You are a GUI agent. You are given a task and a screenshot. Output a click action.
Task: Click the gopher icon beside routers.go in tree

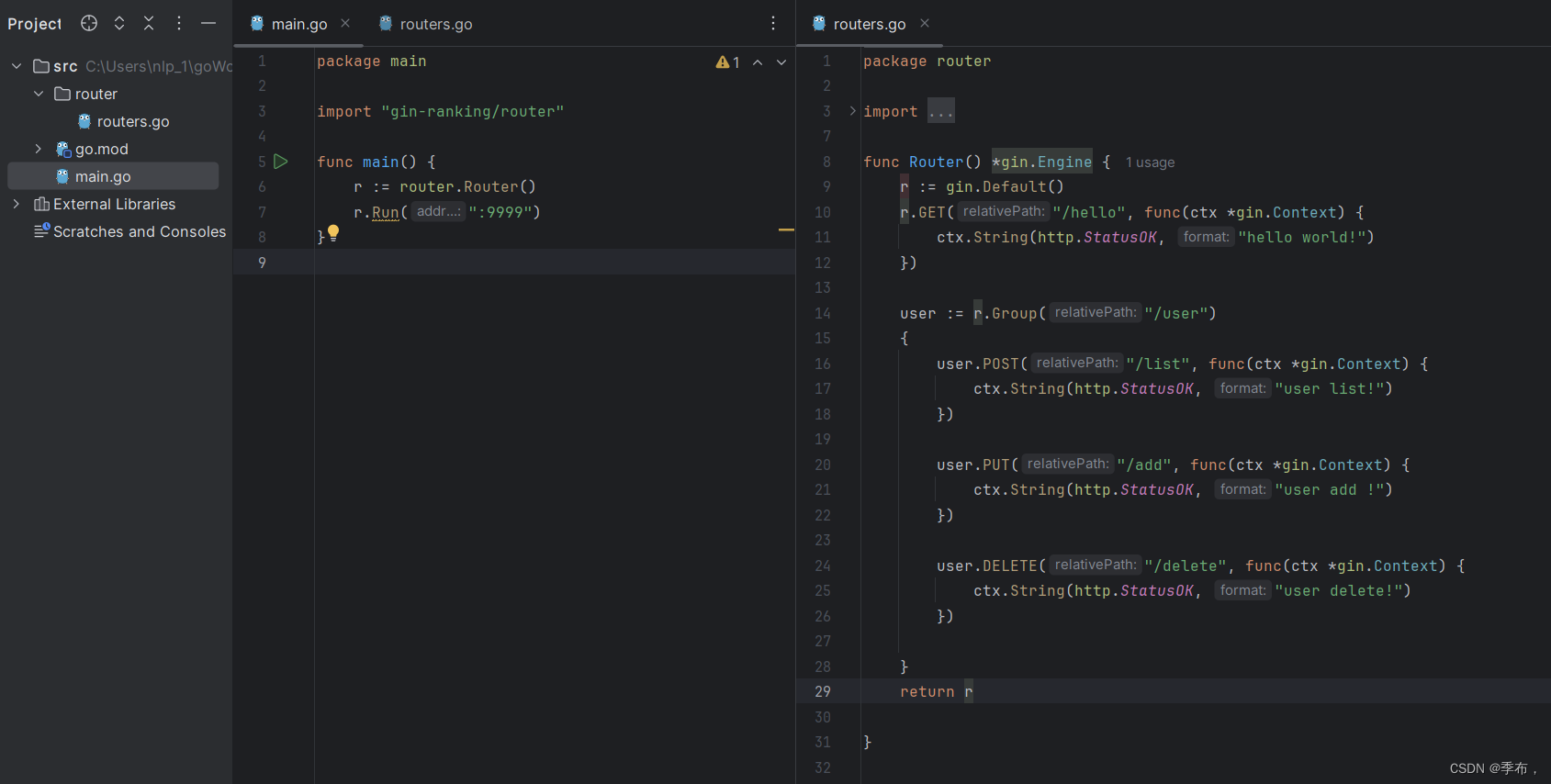(84, 121)
